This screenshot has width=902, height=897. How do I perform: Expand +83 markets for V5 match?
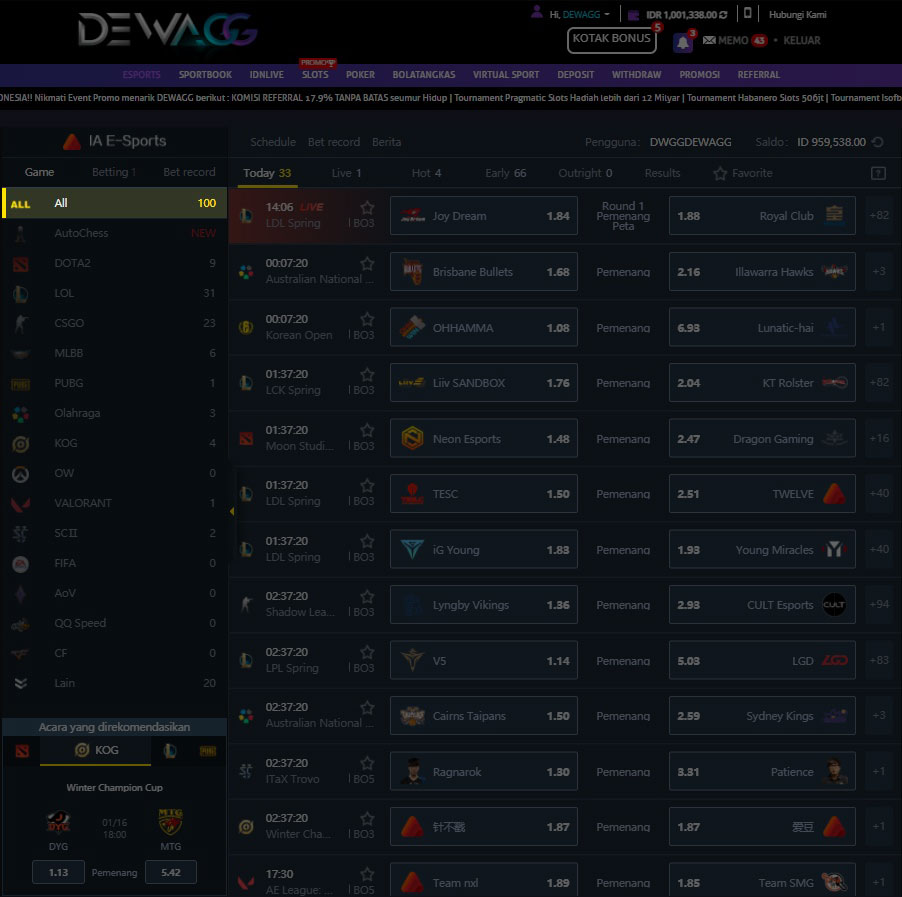878,660
